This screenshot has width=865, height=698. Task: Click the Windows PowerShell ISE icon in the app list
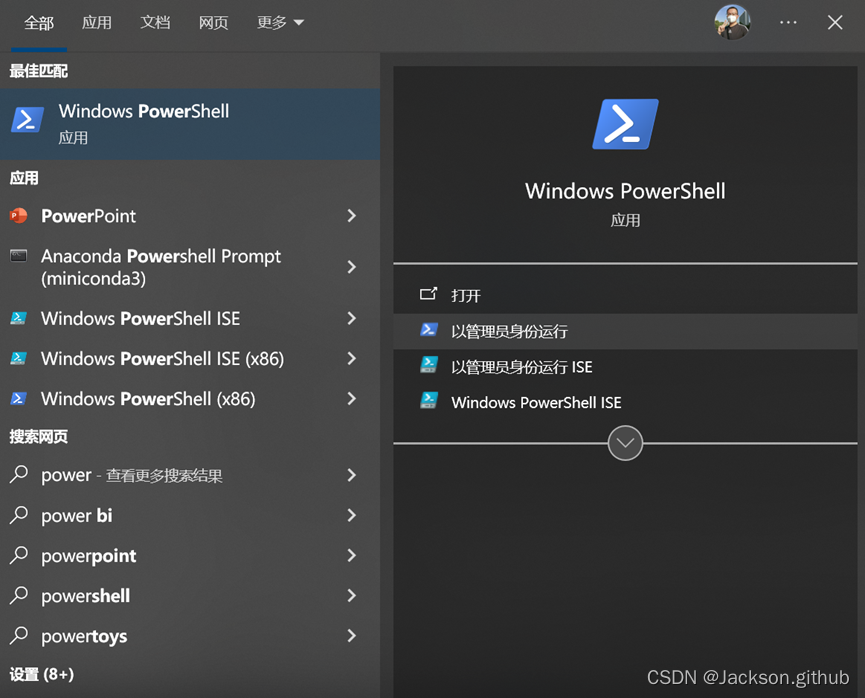pos(18,318)
